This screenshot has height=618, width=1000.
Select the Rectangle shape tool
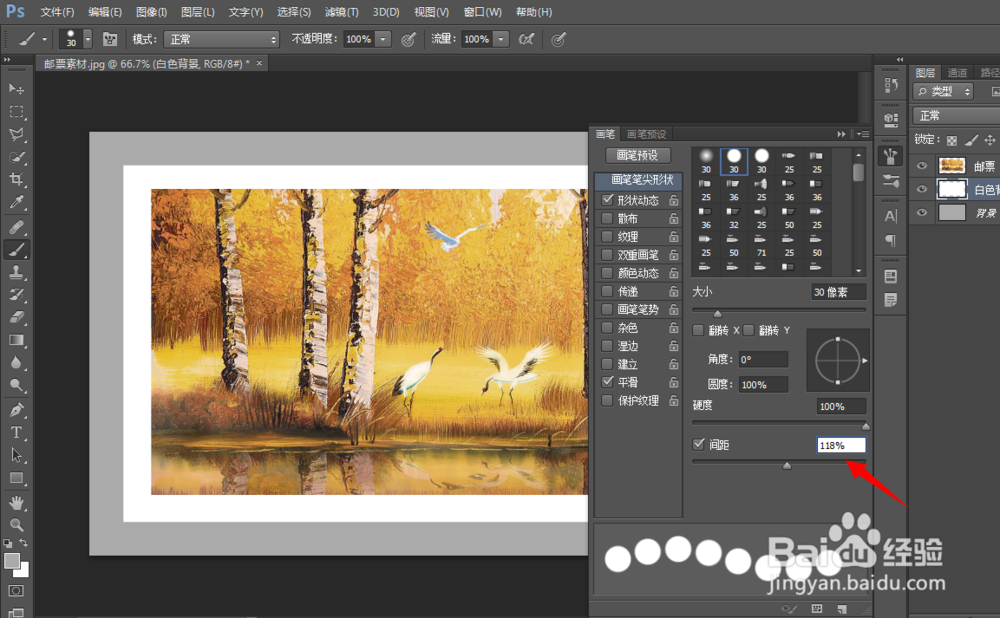pos(17,478)
